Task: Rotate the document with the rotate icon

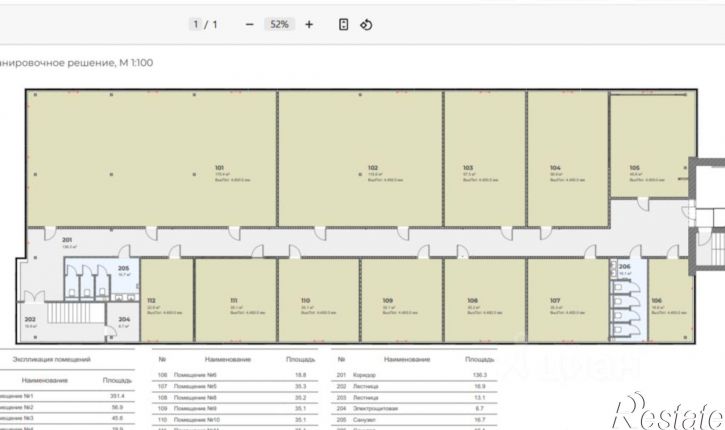Action: click(366, 24)
